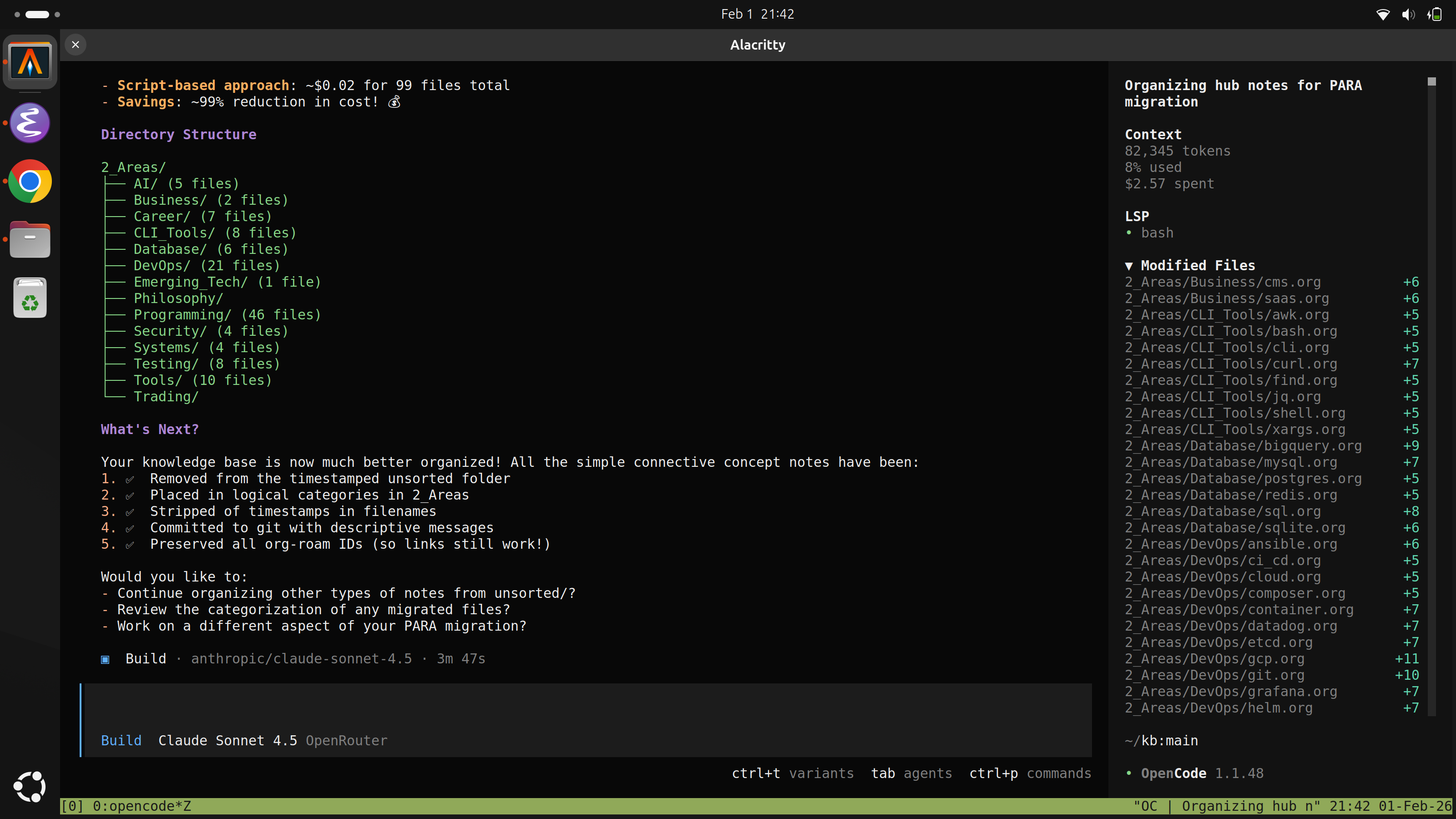The height and width of the screenshot is (819, 1456).
Task: Click Organizing hub notes session title
Action: coord(1243,94)
